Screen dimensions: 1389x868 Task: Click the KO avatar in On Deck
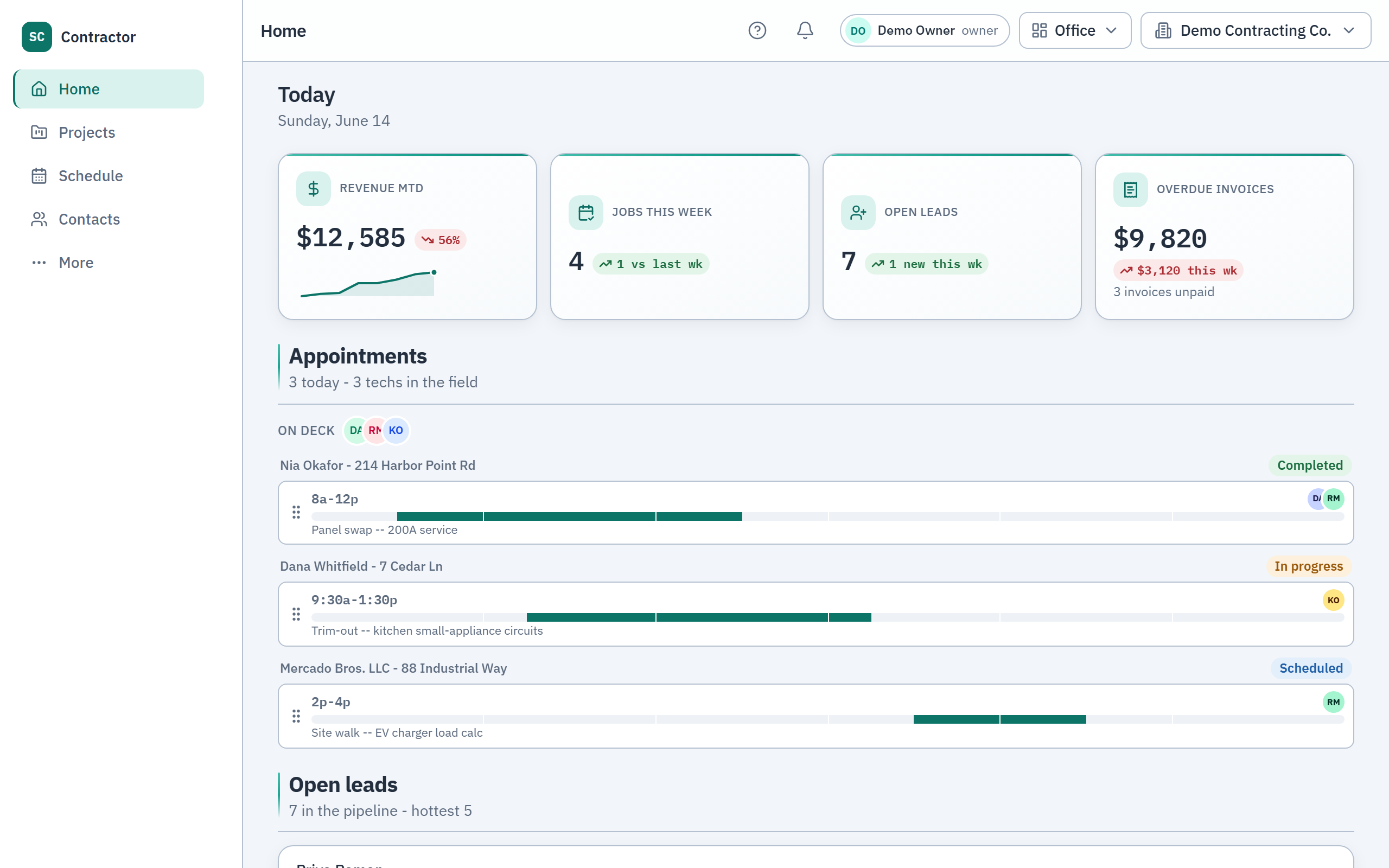click(x=396, y=431)
